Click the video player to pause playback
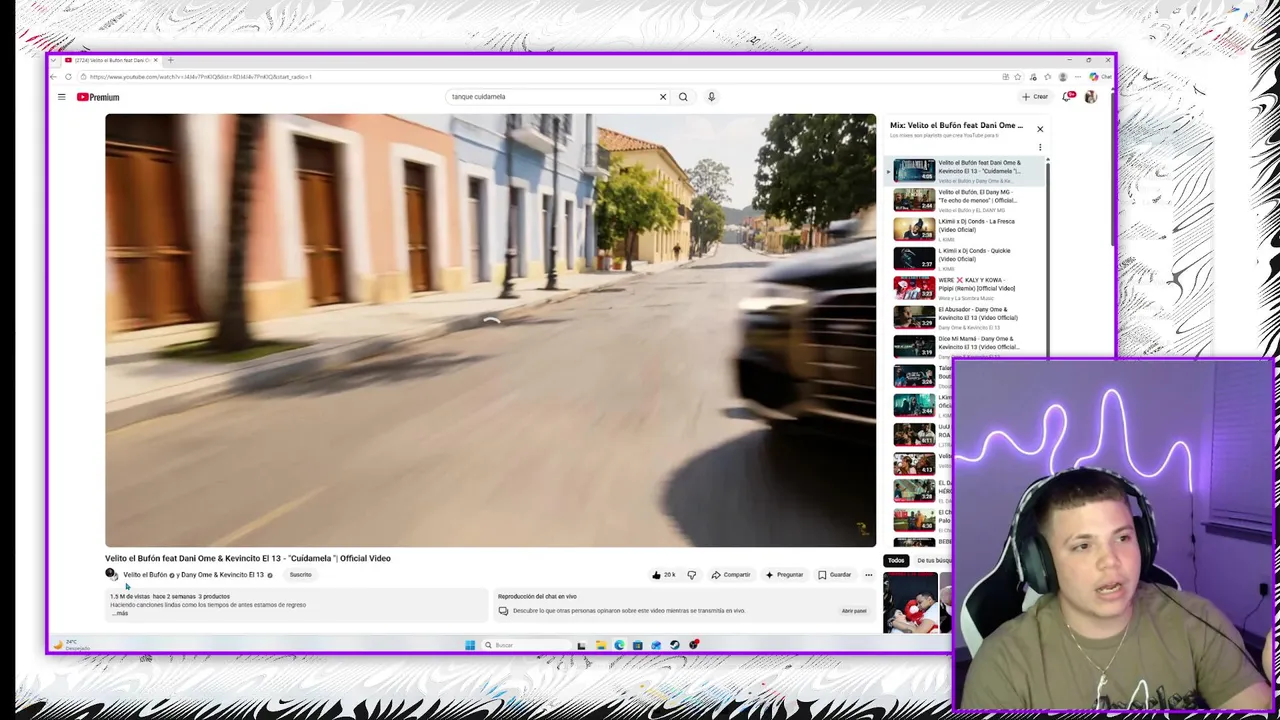Screen dimensions: 1280x720 [x=490, y=330]
